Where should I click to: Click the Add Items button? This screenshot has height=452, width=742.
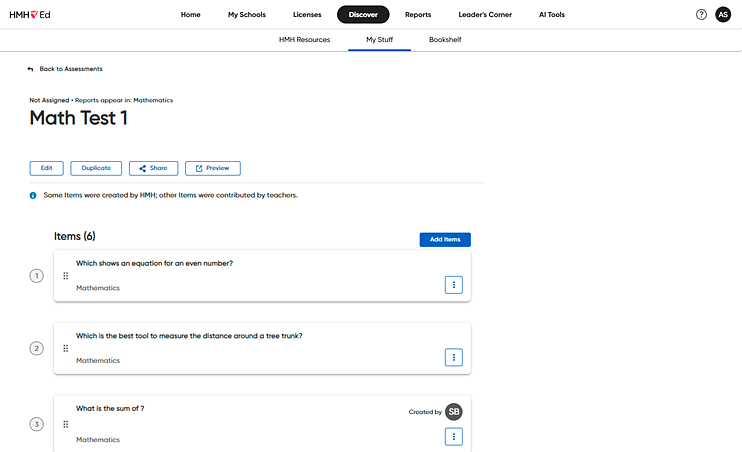(x=445, y=239)
